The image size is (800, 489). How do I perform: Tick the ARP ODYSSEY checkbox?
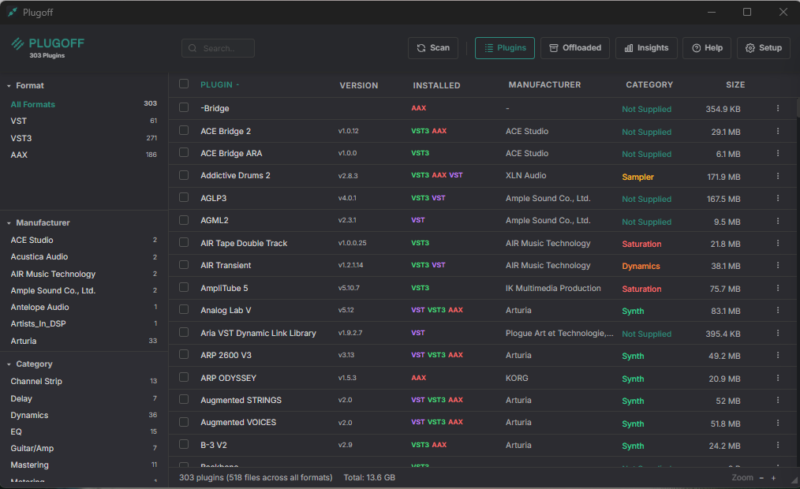184,377
